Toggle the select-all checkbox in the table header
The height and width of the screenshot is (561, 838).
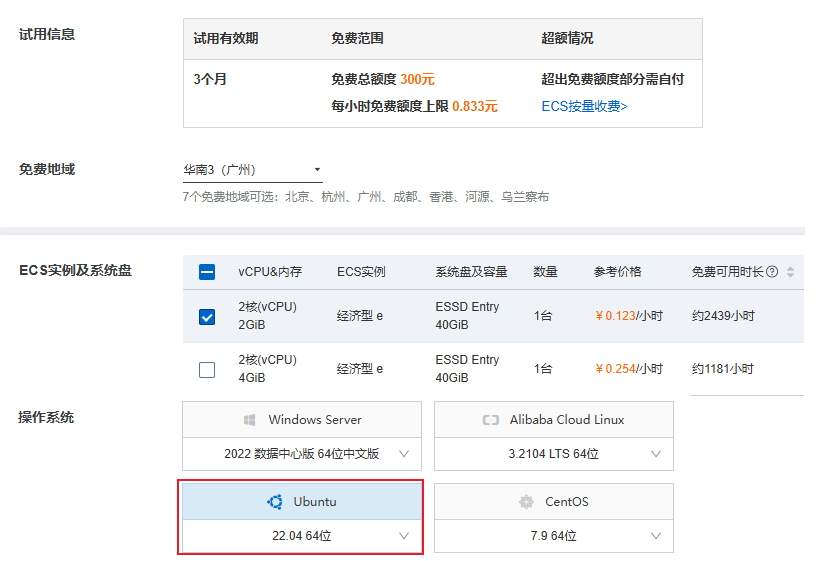point(207,272)
